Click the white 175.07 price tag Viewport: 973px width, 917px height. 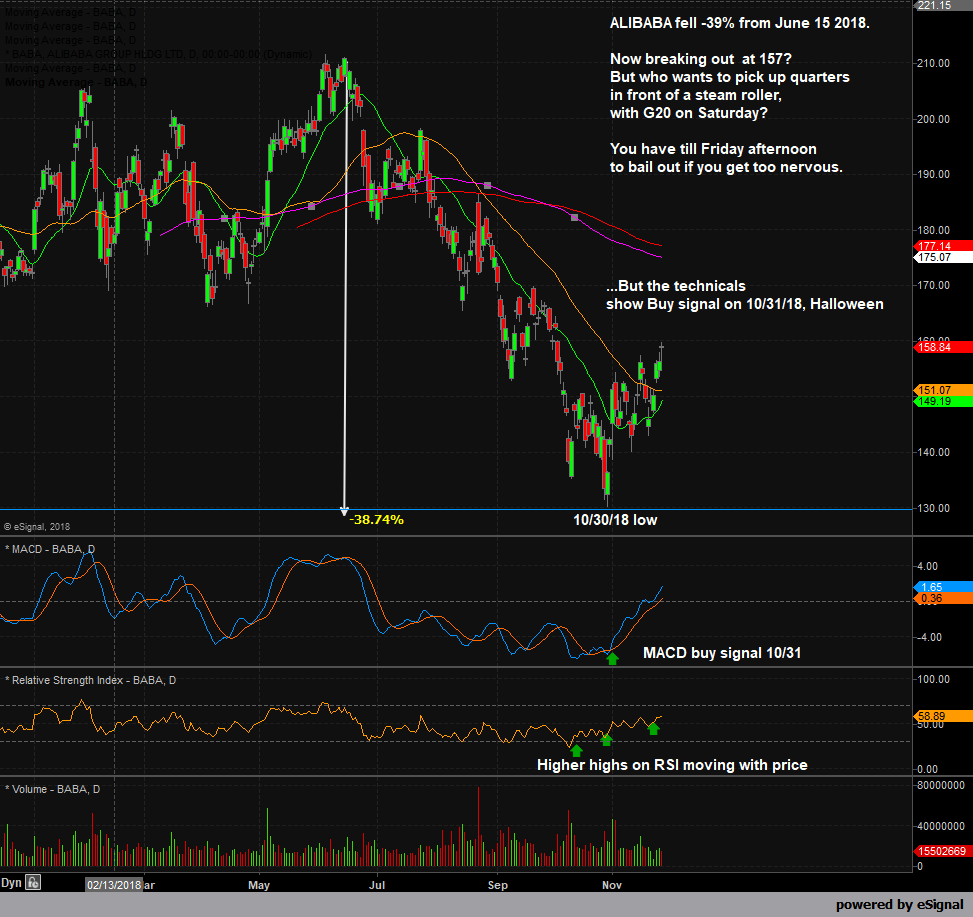(943, 257)
